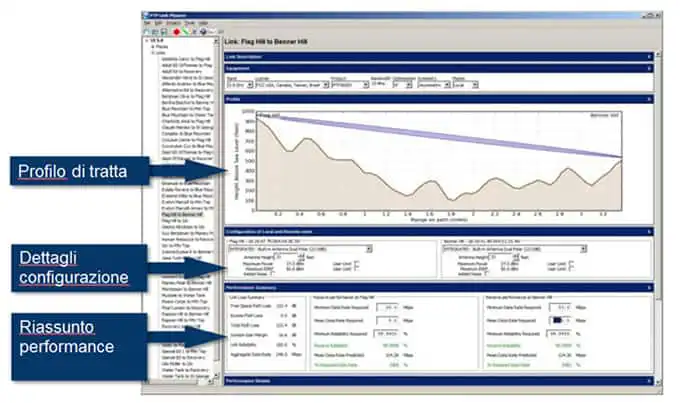This screenshot has height=403, width=680.
Task: Select 'Flag Hill to Bonner Hill' link in tree
Action: (x=182, y=214)
